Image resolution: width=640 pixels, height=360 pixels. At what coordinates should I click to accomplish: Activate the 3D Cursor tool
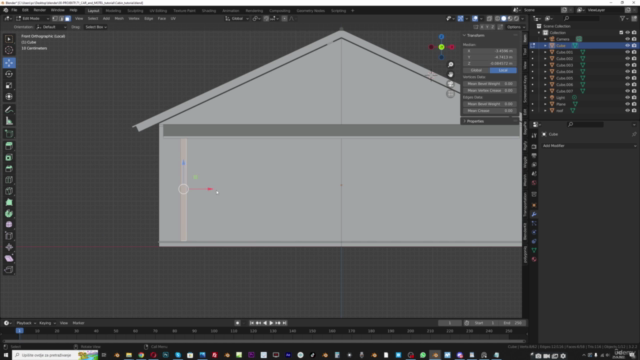coord(9,50)
